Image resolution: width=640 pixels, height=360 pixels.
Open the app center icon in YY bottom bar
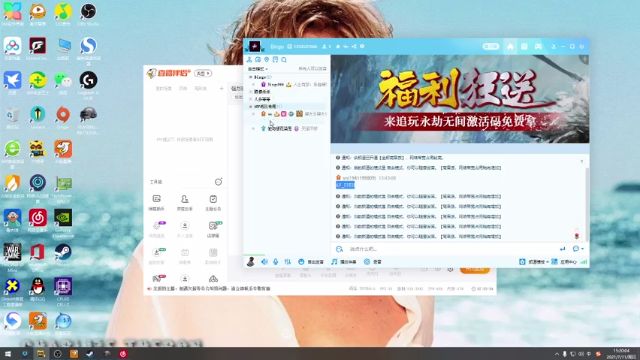[554, 262]
